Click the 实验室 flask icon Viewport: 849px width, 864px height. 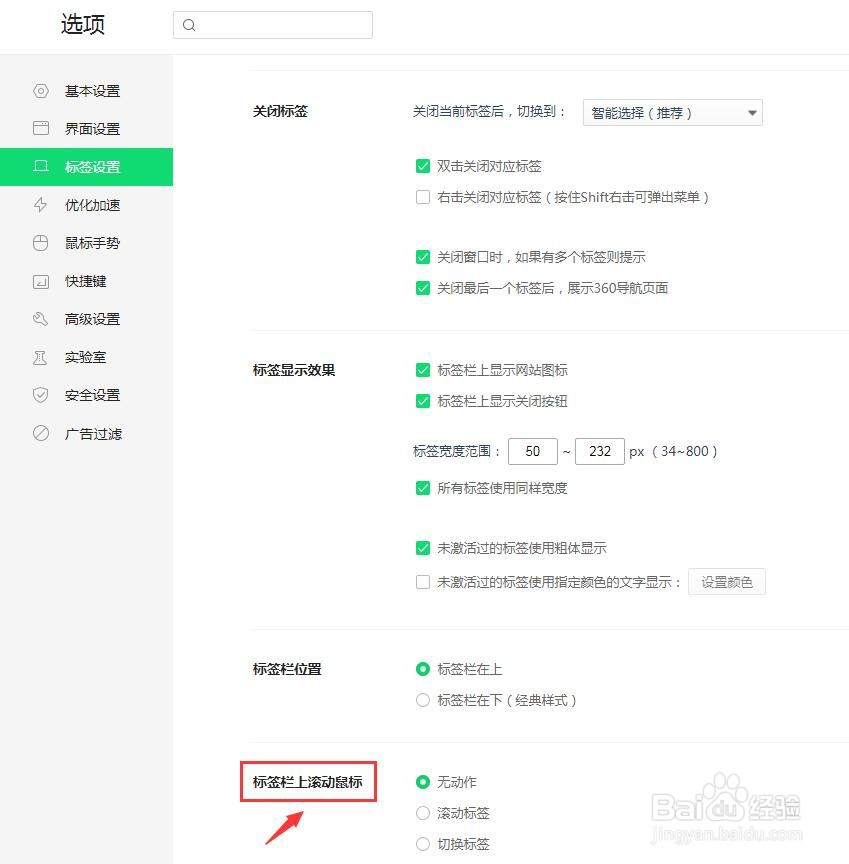click(41, 357)
